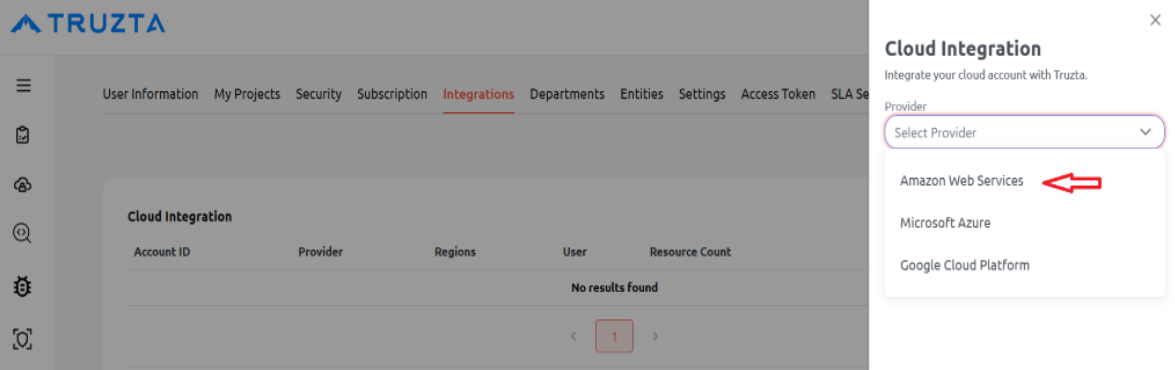The image size is (1175, 370).
Task: Choose Google Cloud Platform option
Action: pos(964,265)
